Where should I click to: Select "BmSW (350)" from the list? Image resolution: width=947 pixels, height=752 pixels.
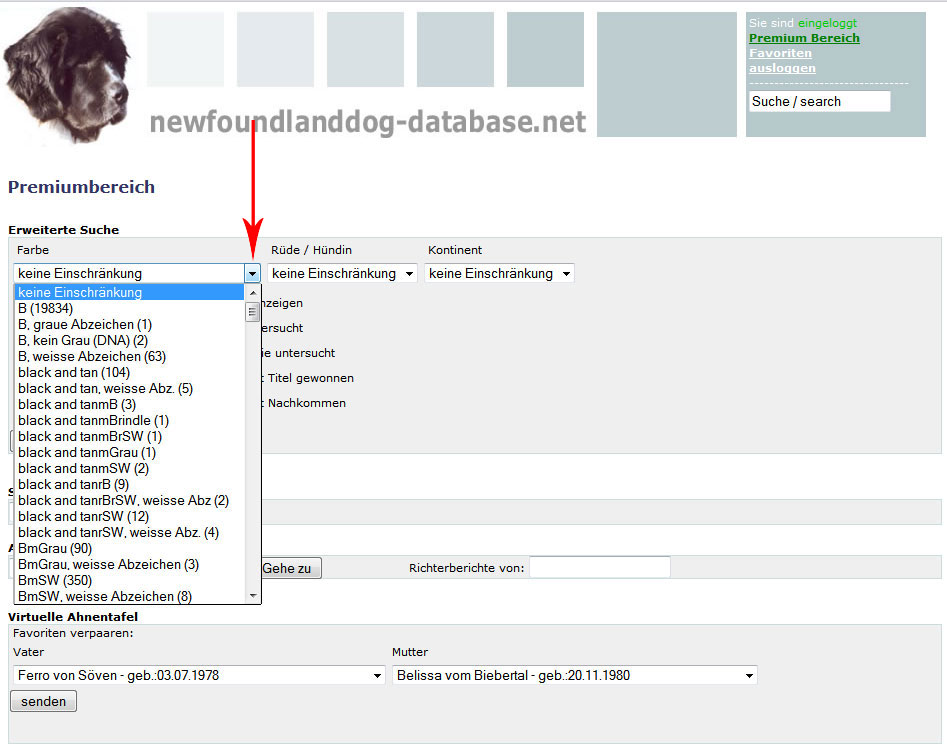pos(54,581)
